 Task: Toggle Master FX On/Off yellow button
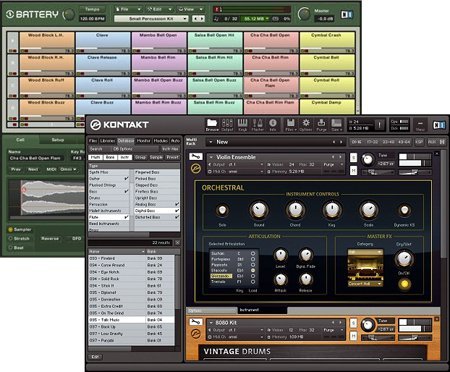click(404, 284)
